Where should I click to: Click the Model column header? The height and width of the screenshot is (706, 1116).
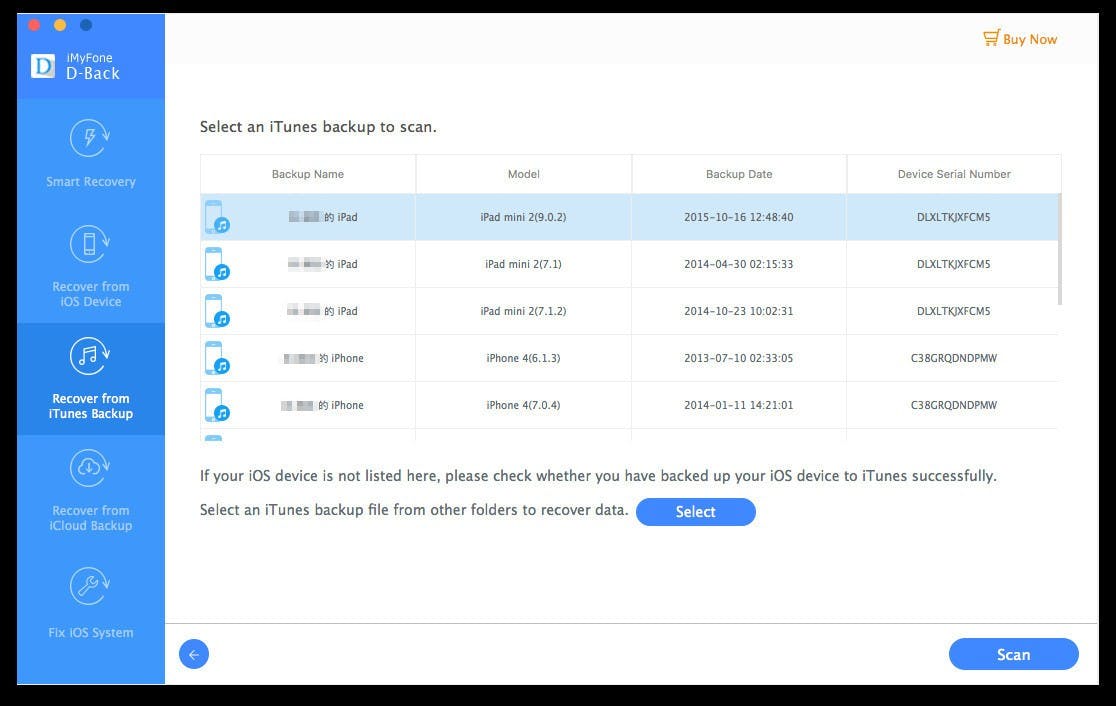click(x=523, y=174)
